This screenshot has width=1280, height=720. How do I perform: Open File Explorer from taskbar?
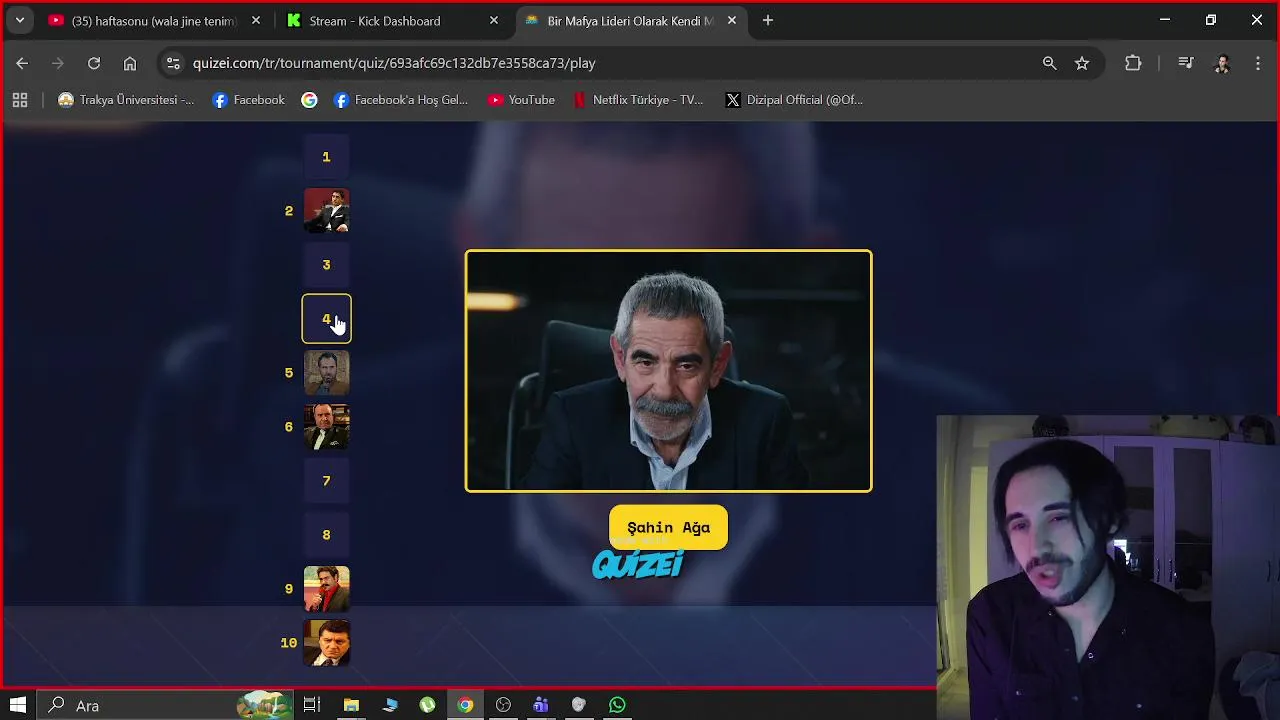(x=351, y=705)
